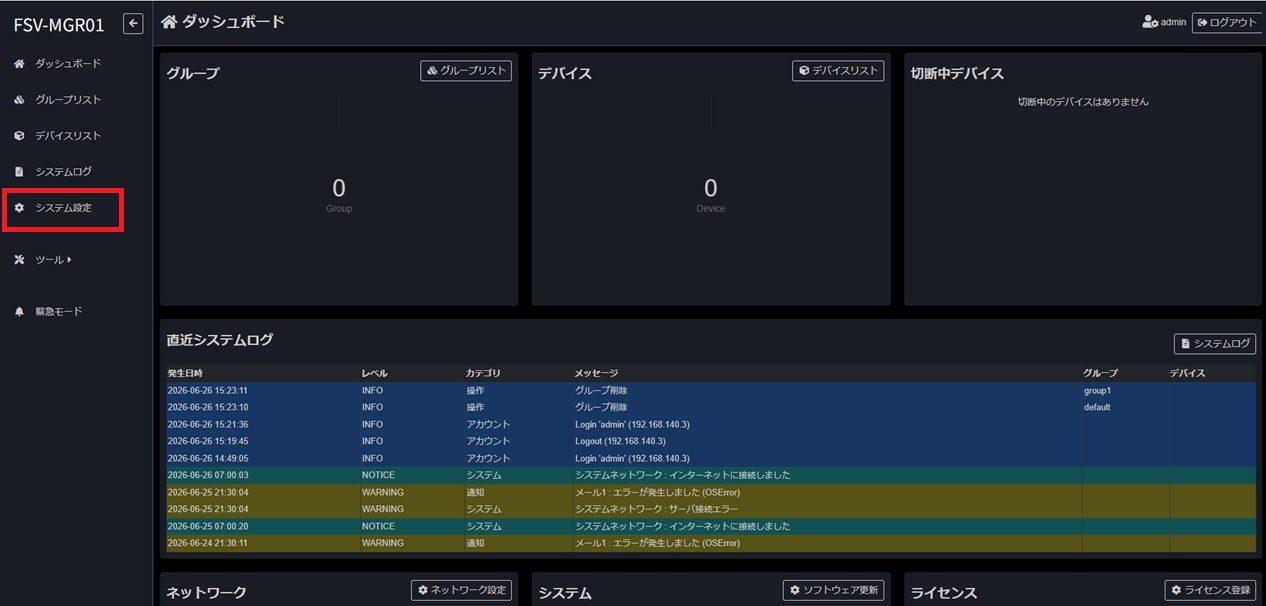Click the グループリスト button in group card
1266x606 pixels.
coord(466,71)
